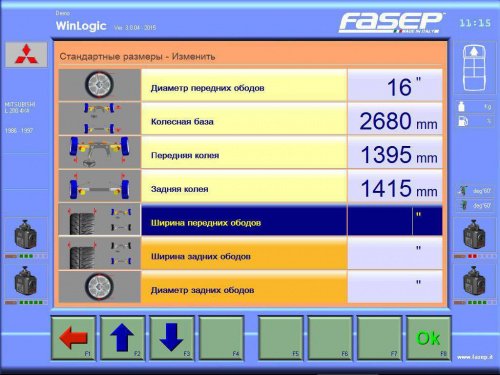Click the empty F5 function button
The width and height of the screenshot is (500, 375).
point(281,338)
